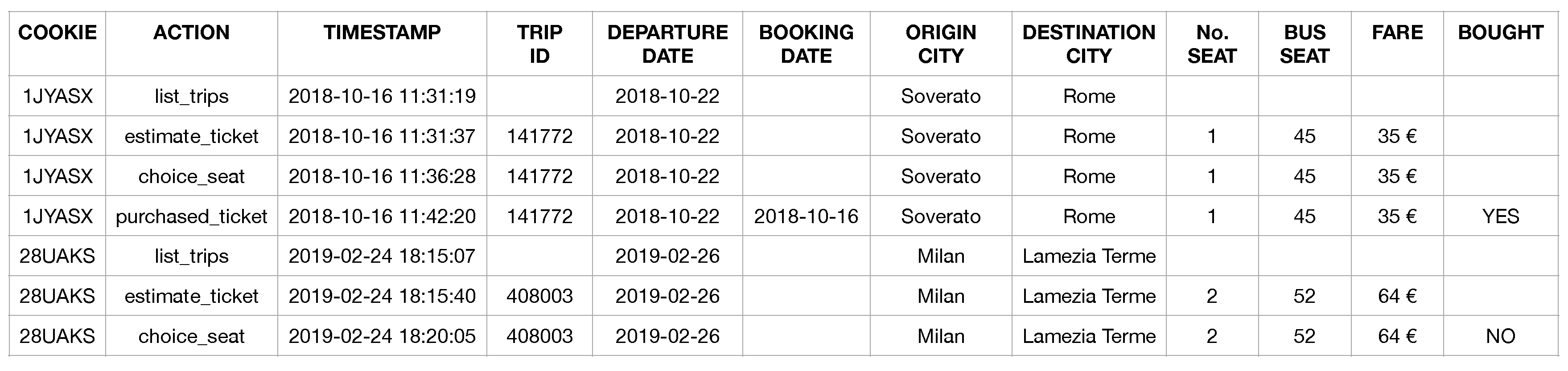Select the FARE column header
Image resolution: width=1568 pixels, height=371 pixels.
point(1397,33)
